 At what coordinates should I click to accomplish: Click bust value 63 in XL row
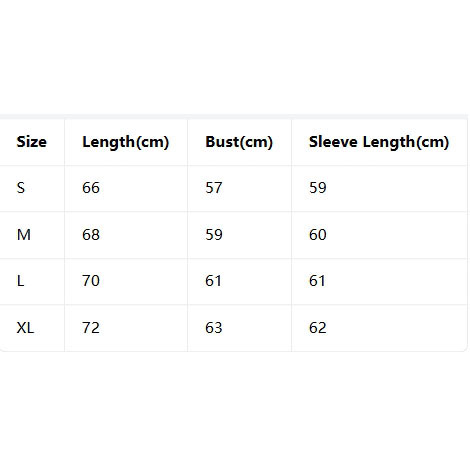click(x=214, y=328)
